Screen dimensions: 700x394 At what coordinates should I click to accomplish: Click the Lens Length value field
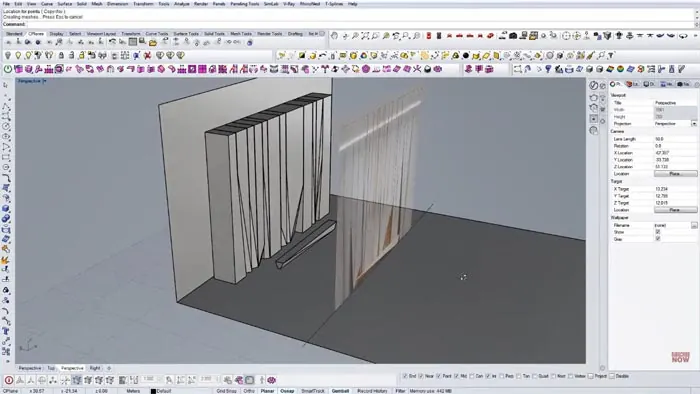675,139
